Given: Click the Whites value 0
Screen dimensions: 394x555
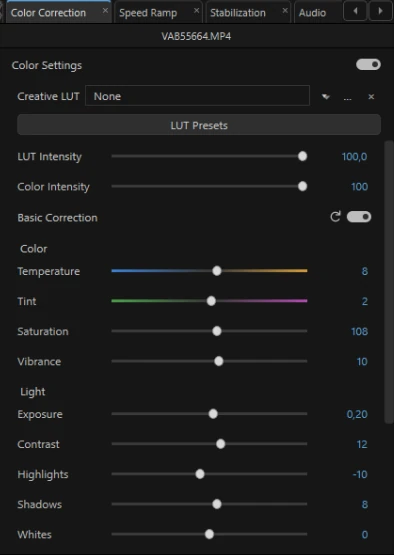Looking at the screenshot, I should (x=365, y=535).
